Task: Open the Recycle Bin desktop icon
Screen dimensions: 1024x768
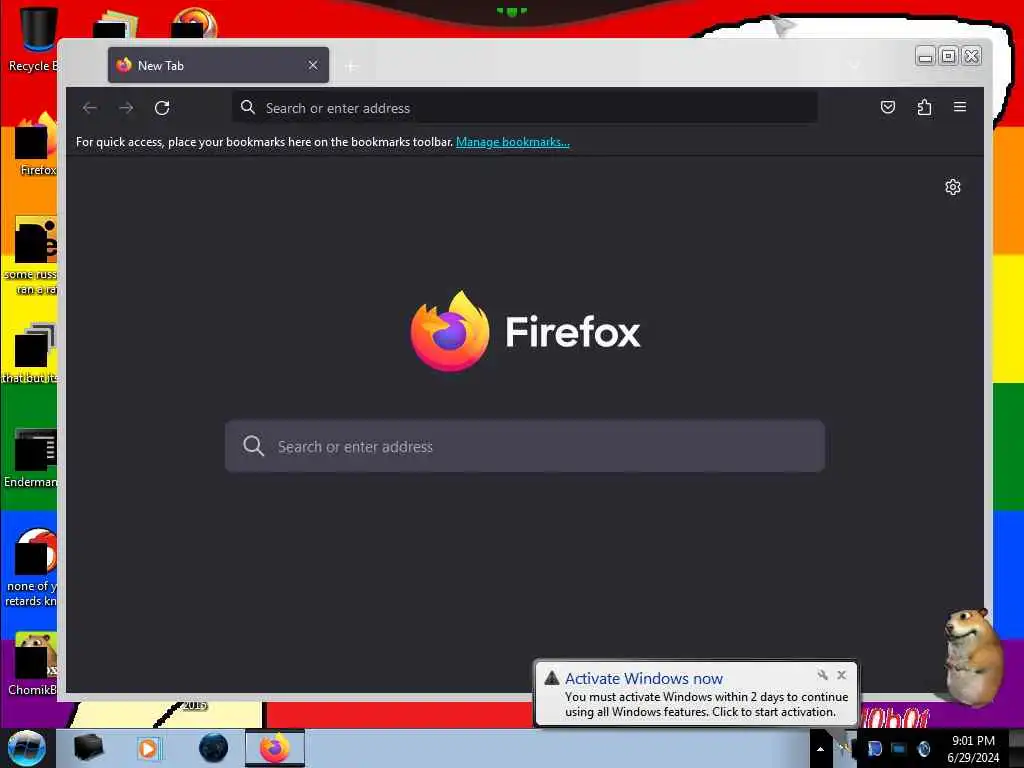Action: (x=33, y=39)
